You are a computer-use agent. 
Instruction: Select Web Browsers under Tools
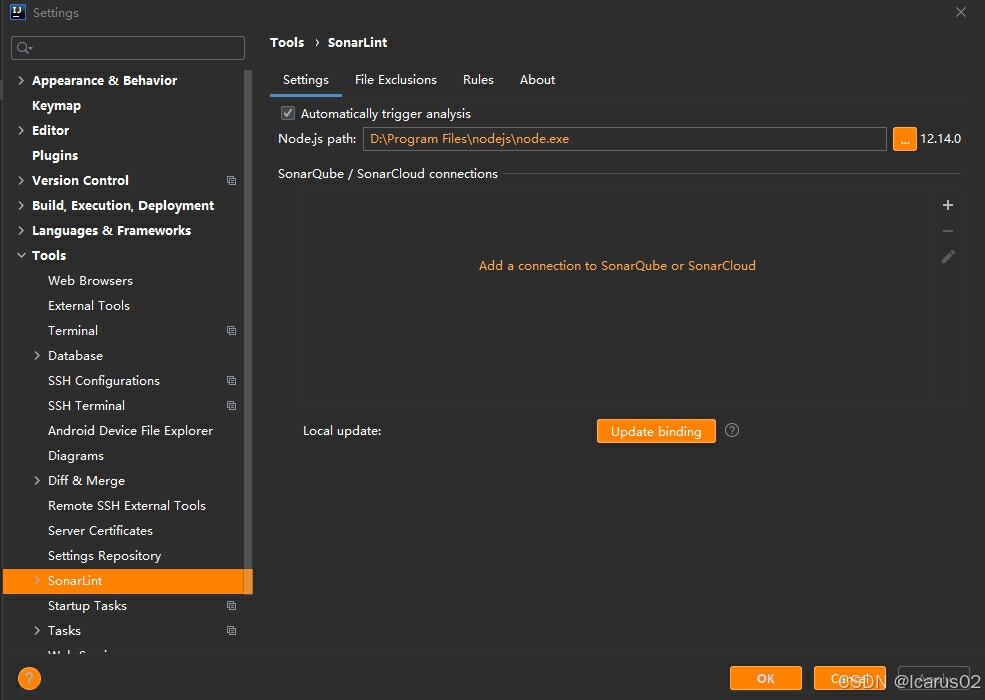pos(90,281)
